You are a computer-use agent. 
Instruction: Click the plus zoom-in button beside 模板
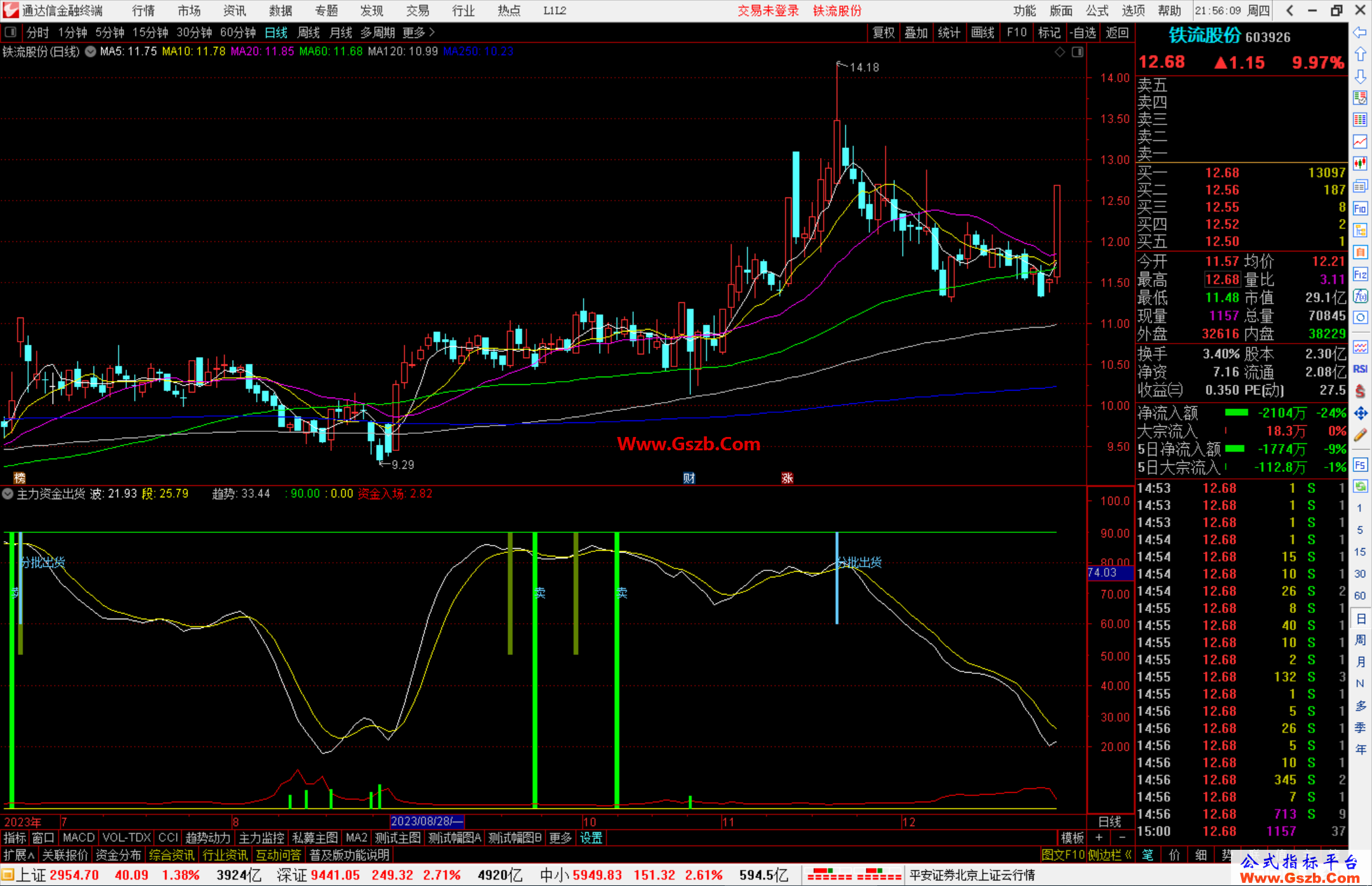coord(1099,838)
